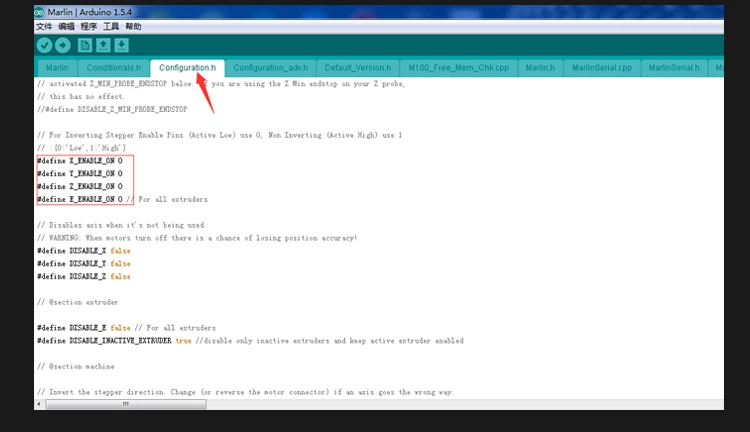Click the Upload arrow button
Image resolution: width=750 pixels, height=432 pixels.
[63, 45]
